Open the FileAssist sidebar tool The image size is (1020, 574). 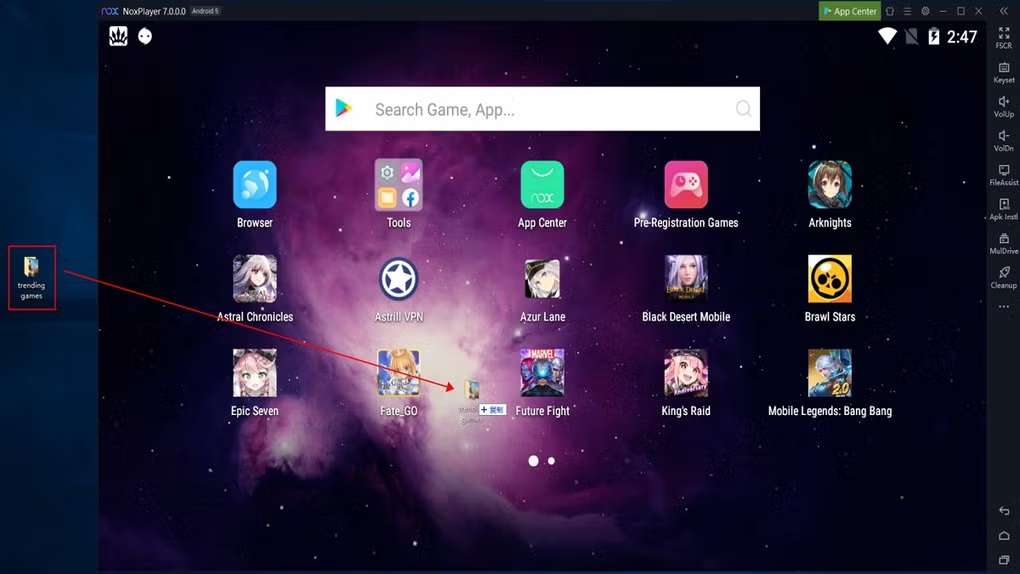1003,175
